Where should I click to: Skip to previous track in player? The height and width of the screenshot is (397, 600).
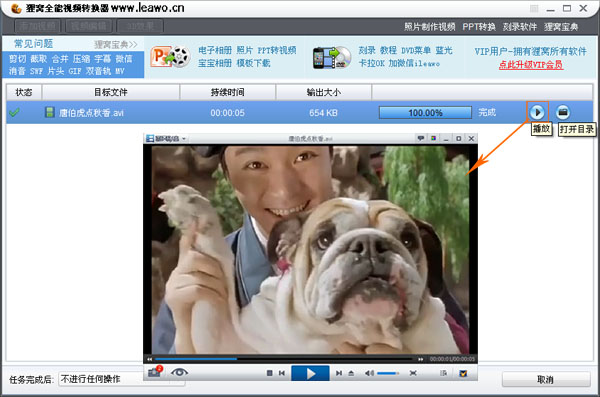(x=282, y=373)
